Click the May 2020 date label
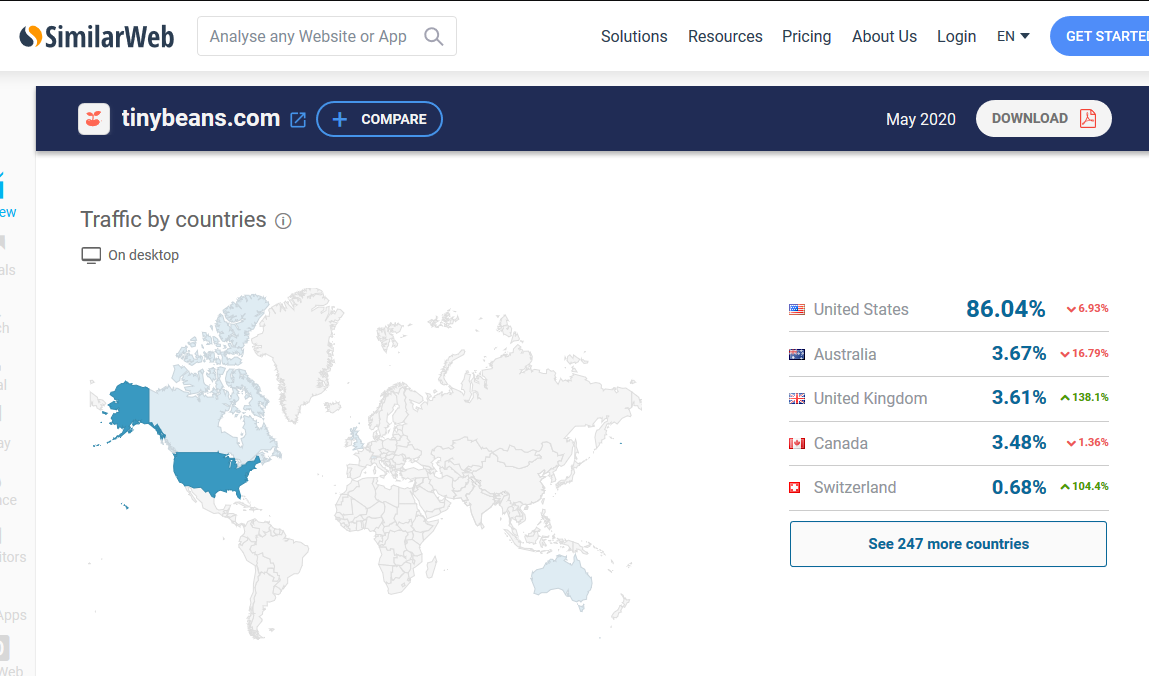1149x676 pixels. (x=920, y=119)
